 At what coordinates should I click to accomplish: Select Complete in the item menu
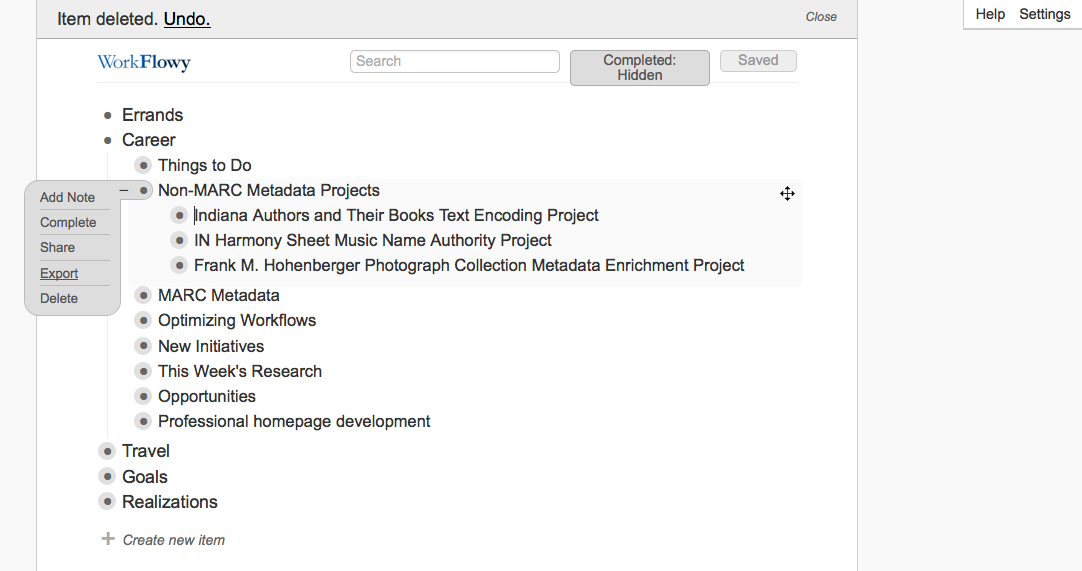pos(68,223)
